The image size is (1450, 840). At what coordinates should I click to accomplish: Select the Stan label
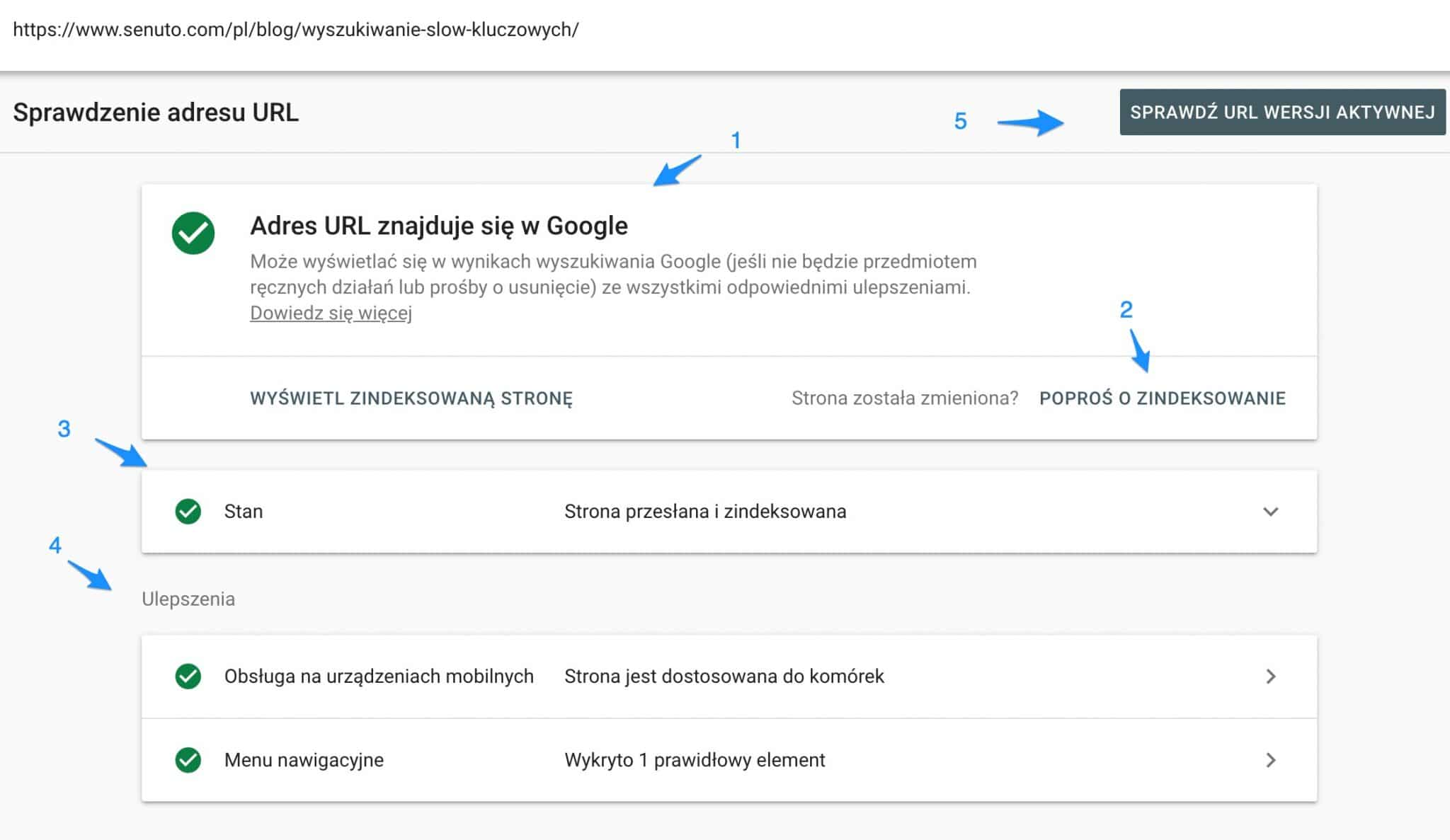[244, 512]
